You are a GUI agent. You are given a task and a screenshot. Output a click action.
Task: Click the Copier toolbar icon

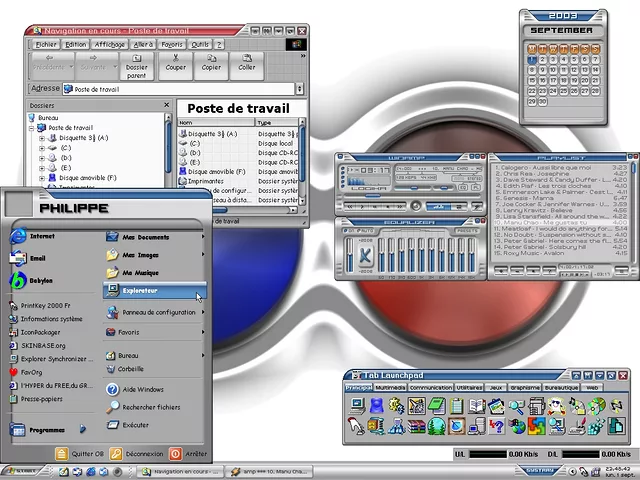211,63
